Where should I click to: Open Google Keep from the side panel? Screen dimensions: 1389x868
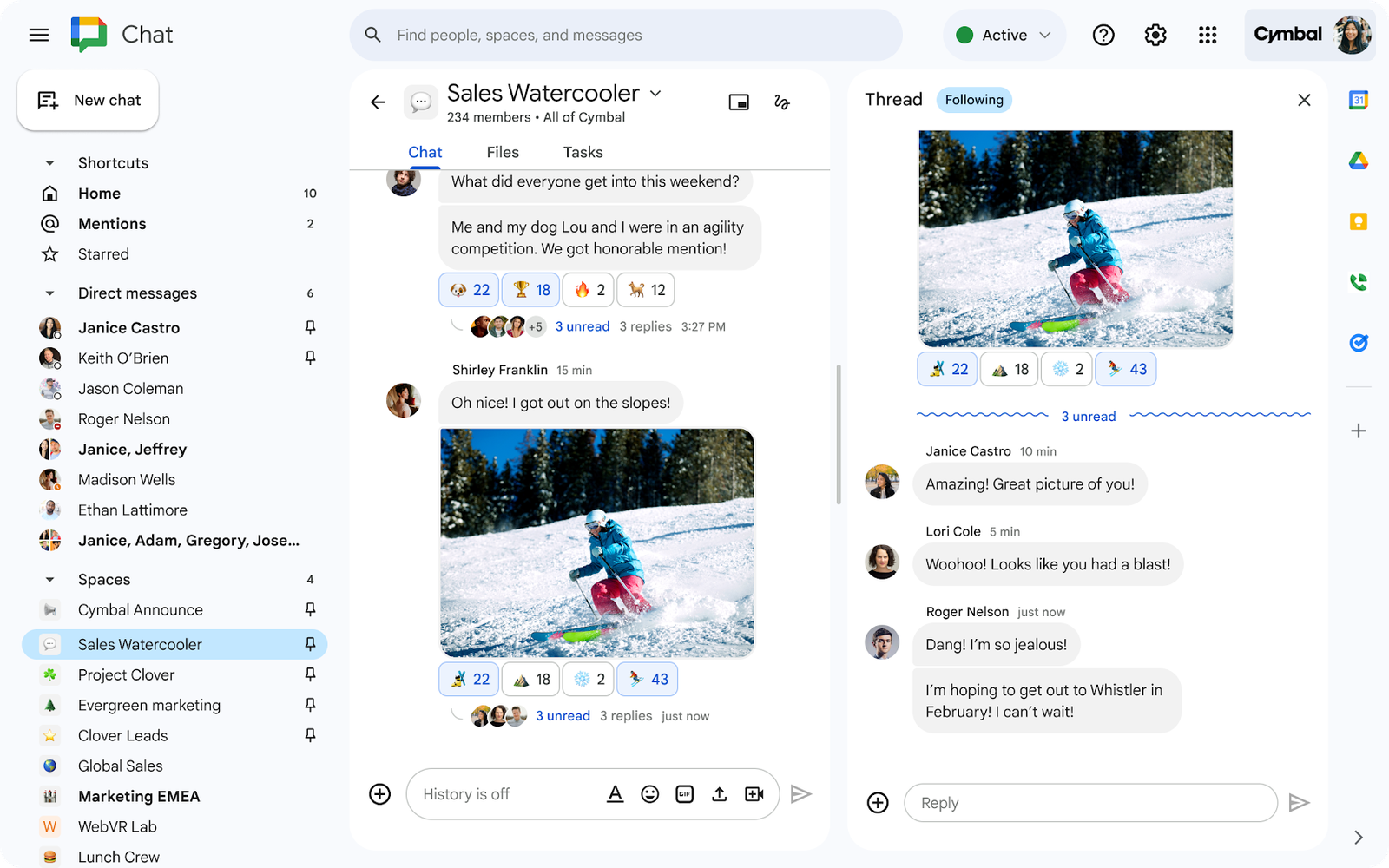(1359, 220)
